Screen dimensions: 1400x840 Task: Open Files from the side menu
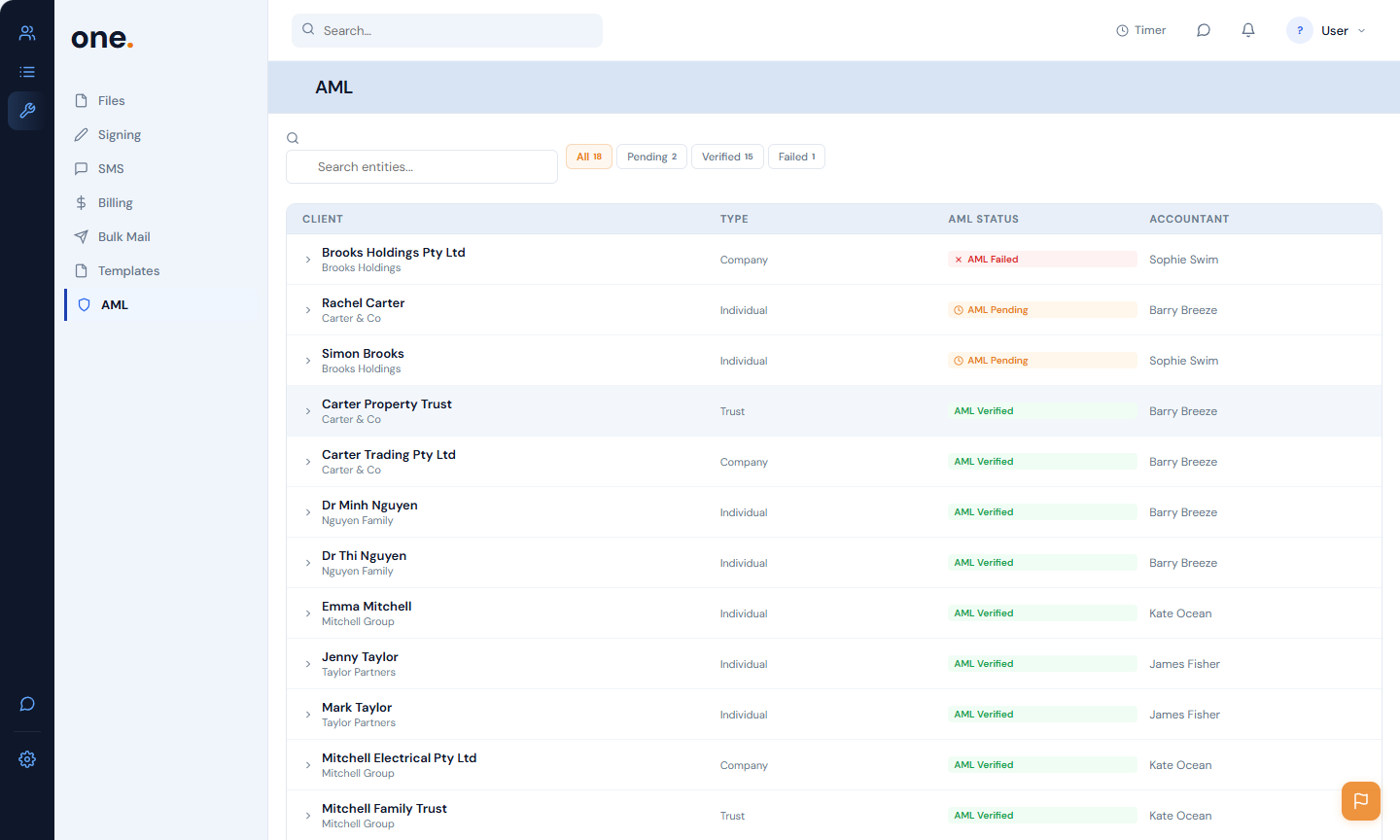tap(161, 100)
